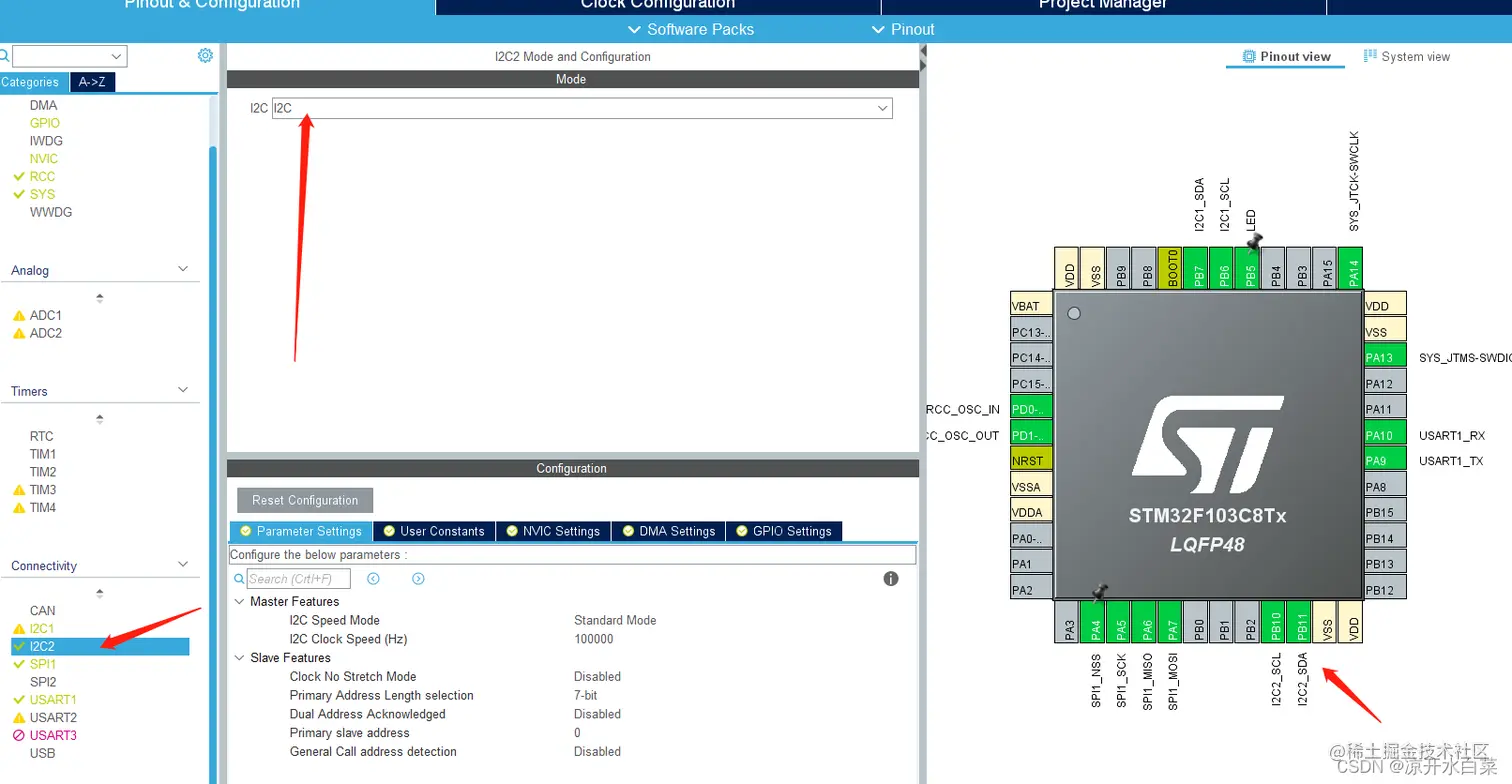
Task: Open the parameter info icon
Action: pos(891,579)
